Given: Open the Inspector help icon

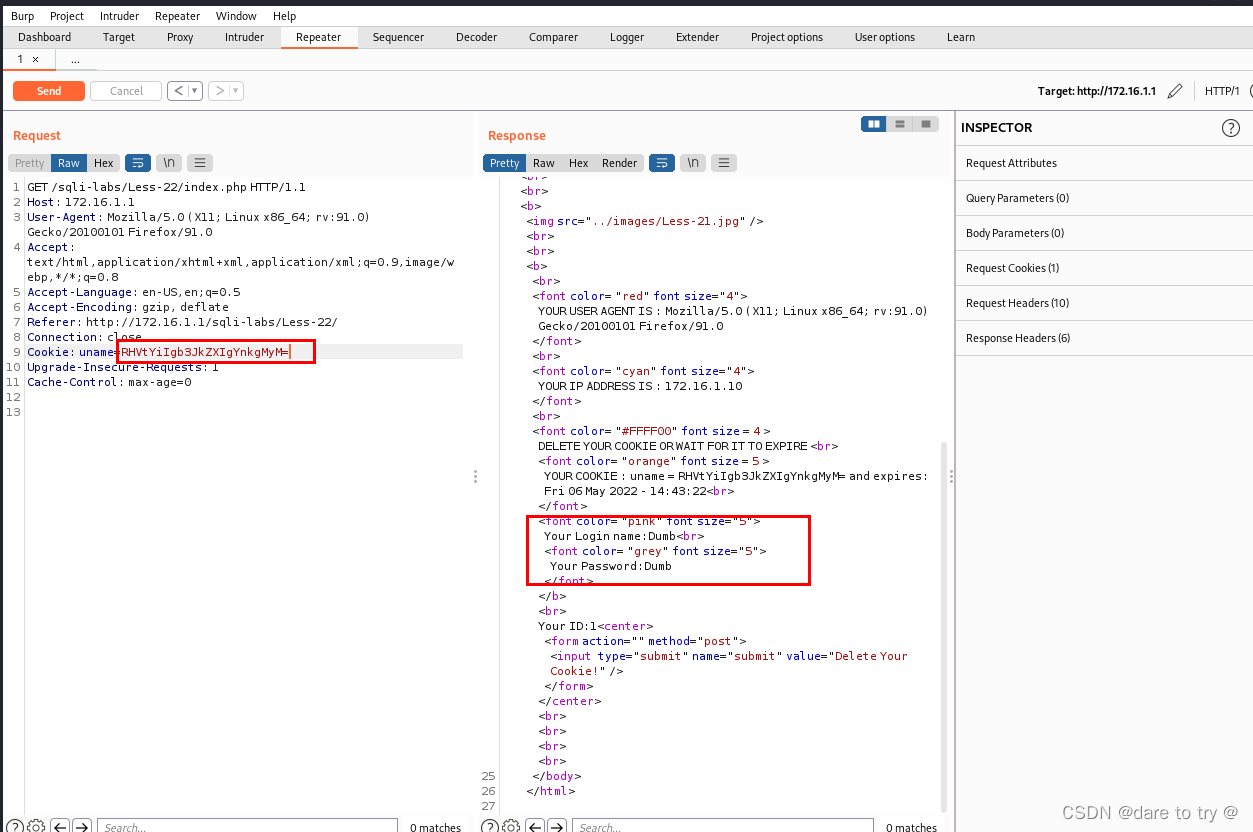Looking at the screenshot, I should pos(1231,128).
